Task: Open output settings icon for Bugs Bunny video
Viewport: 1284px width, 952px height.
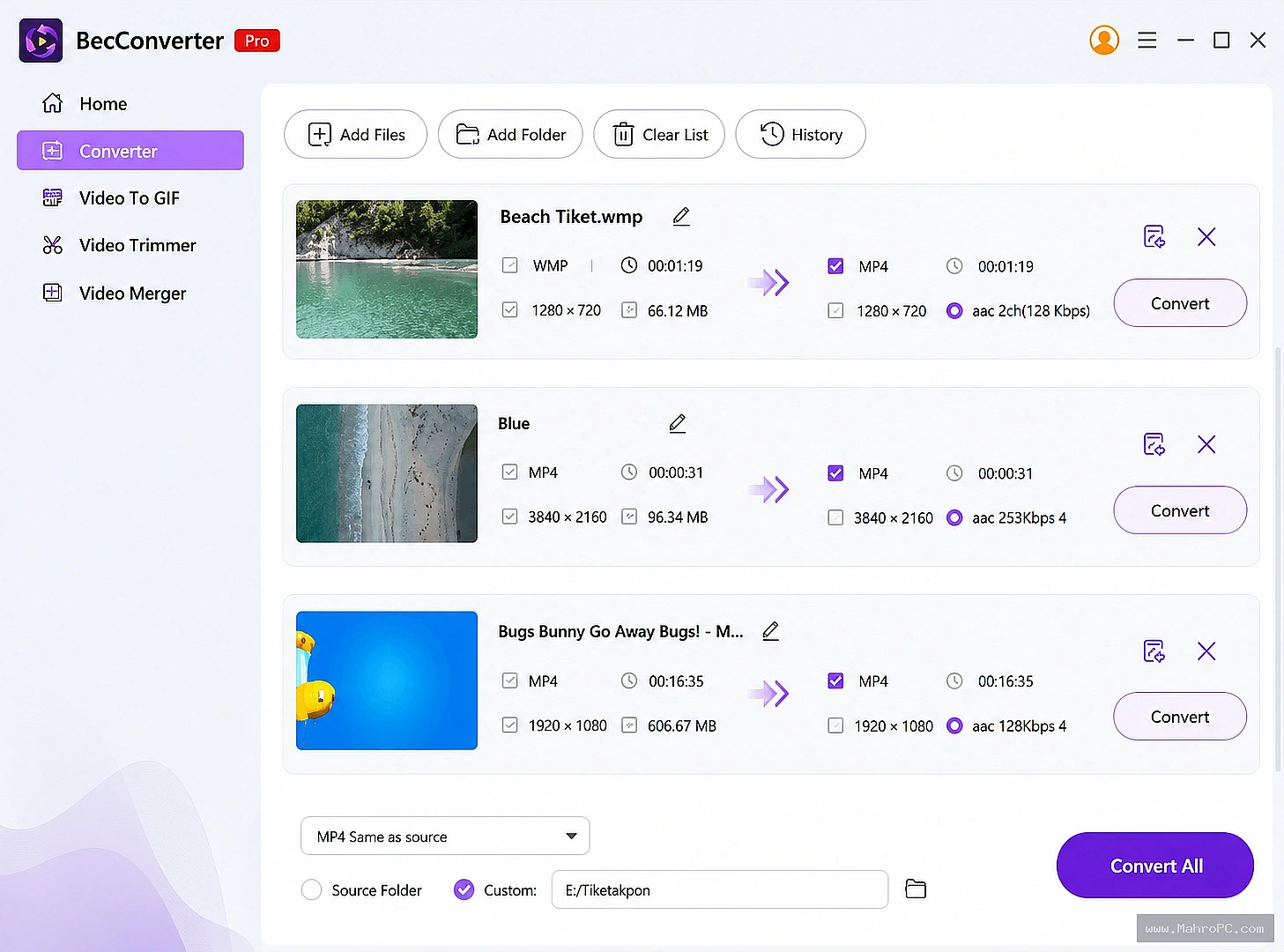Action: tap(1154, 651)
